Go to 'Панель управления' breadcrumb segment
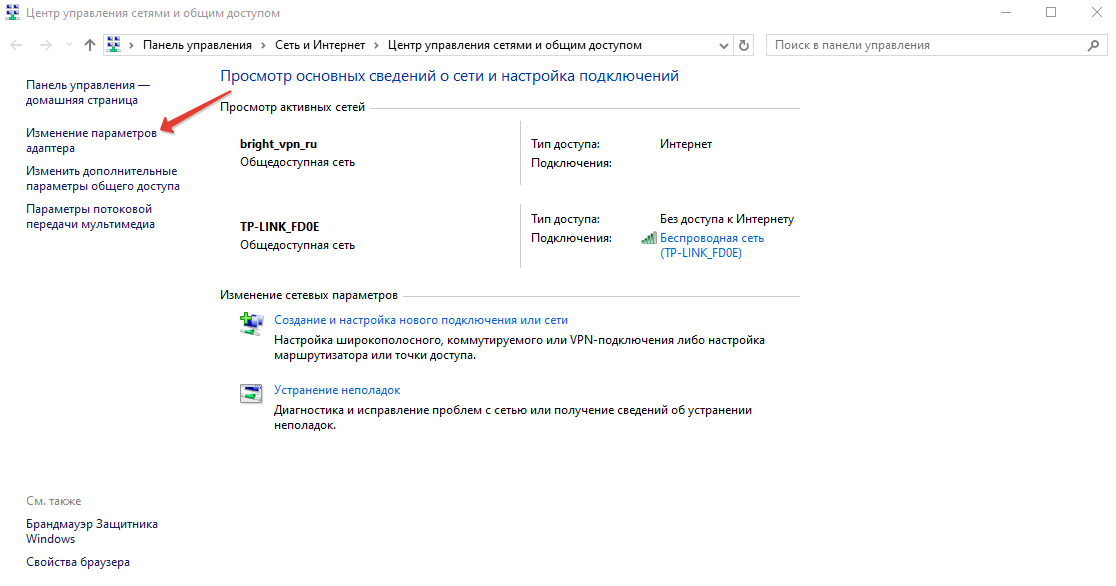Viewport: 1116px width, 586px height. pos(199,45)
